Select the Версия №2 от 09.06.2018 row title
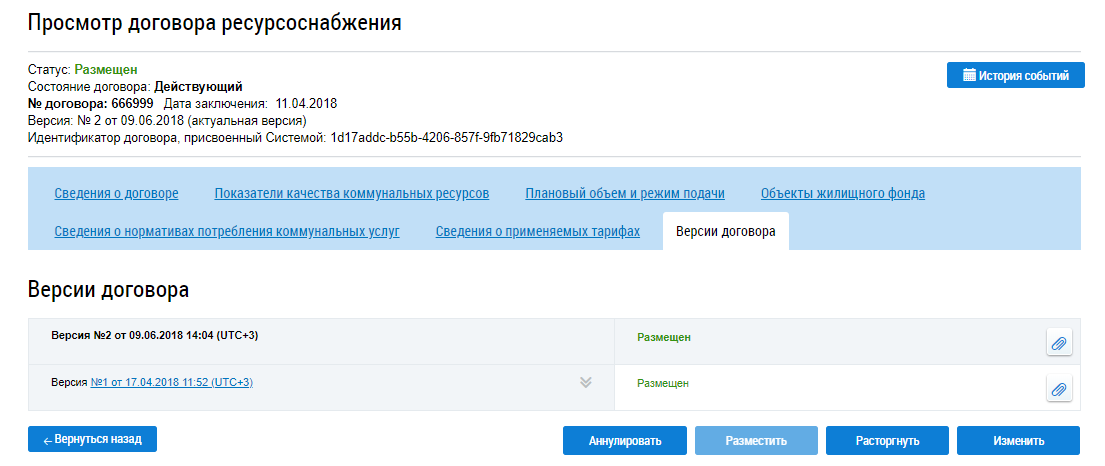Viewport: 1105px width, 466px height. (155, 335)
